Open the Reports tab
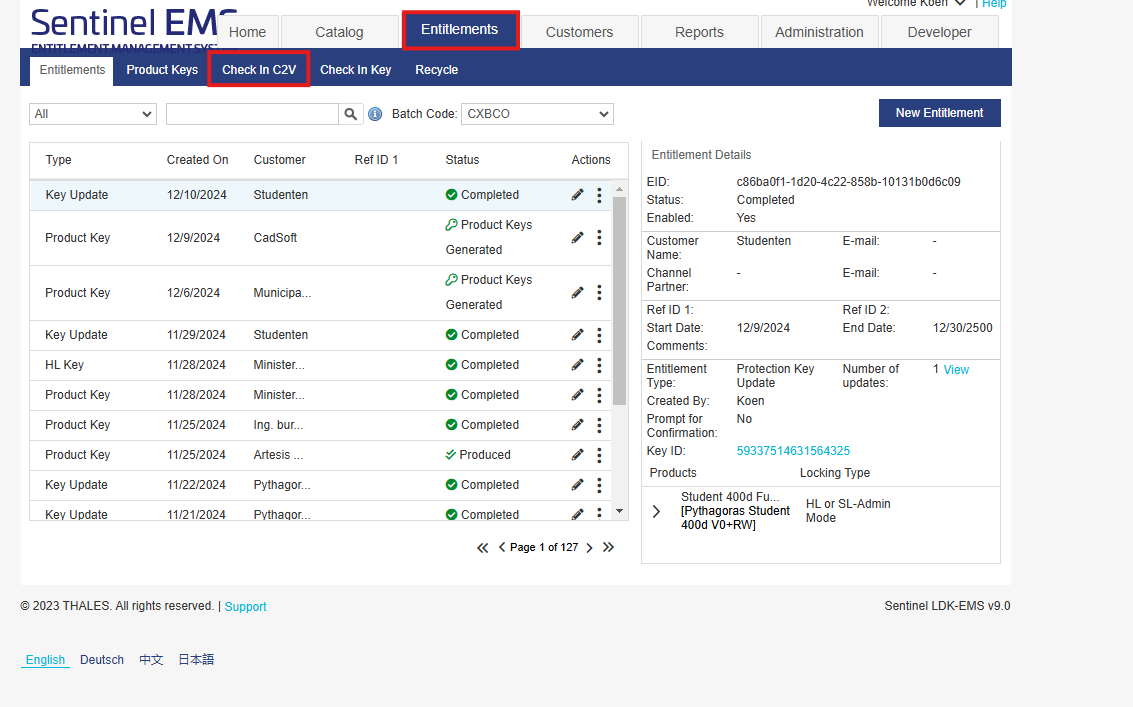The width and height of the screenshot is (1133, 707). [699, 32]
